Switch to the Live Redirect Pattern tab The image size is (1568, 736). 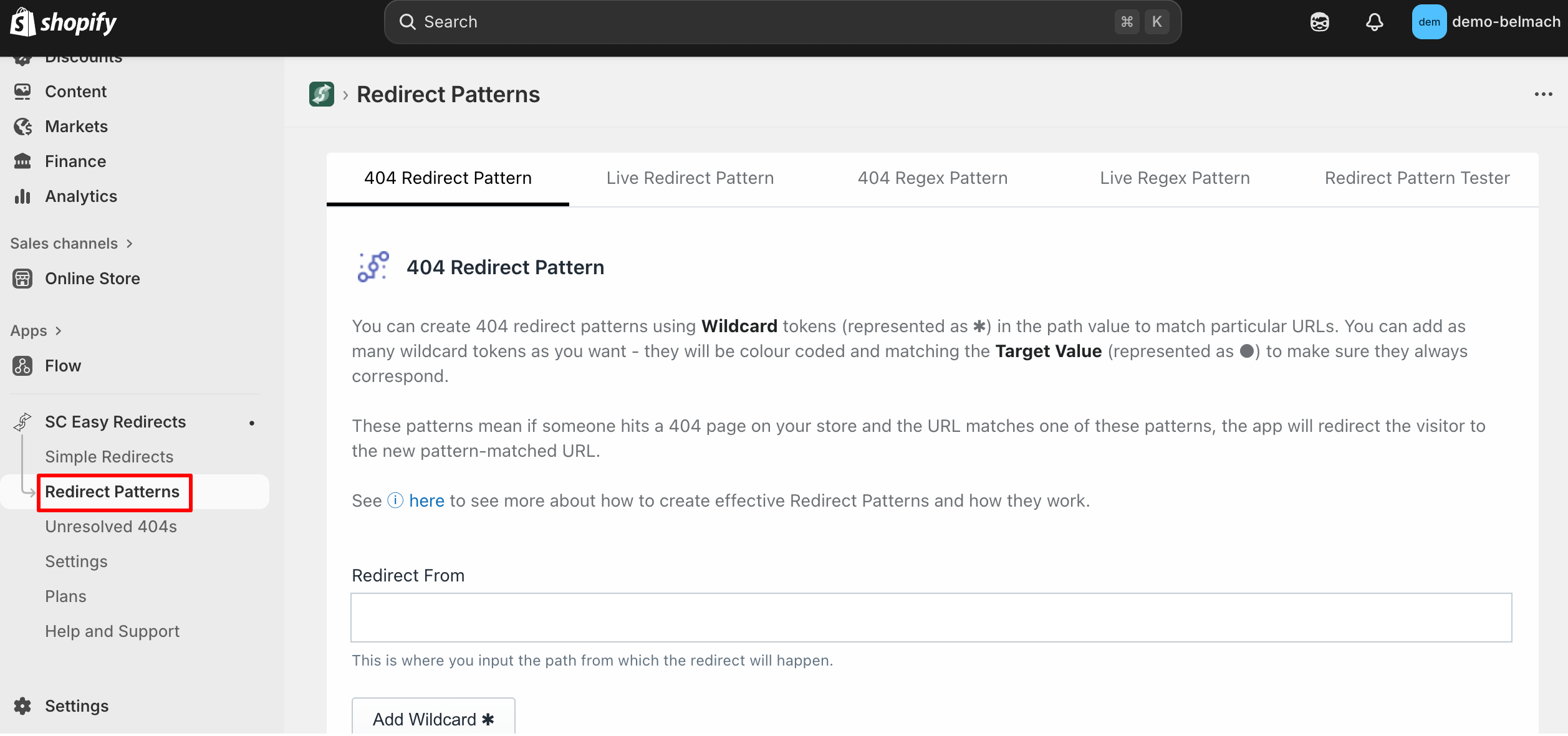(x=690, y=178)
